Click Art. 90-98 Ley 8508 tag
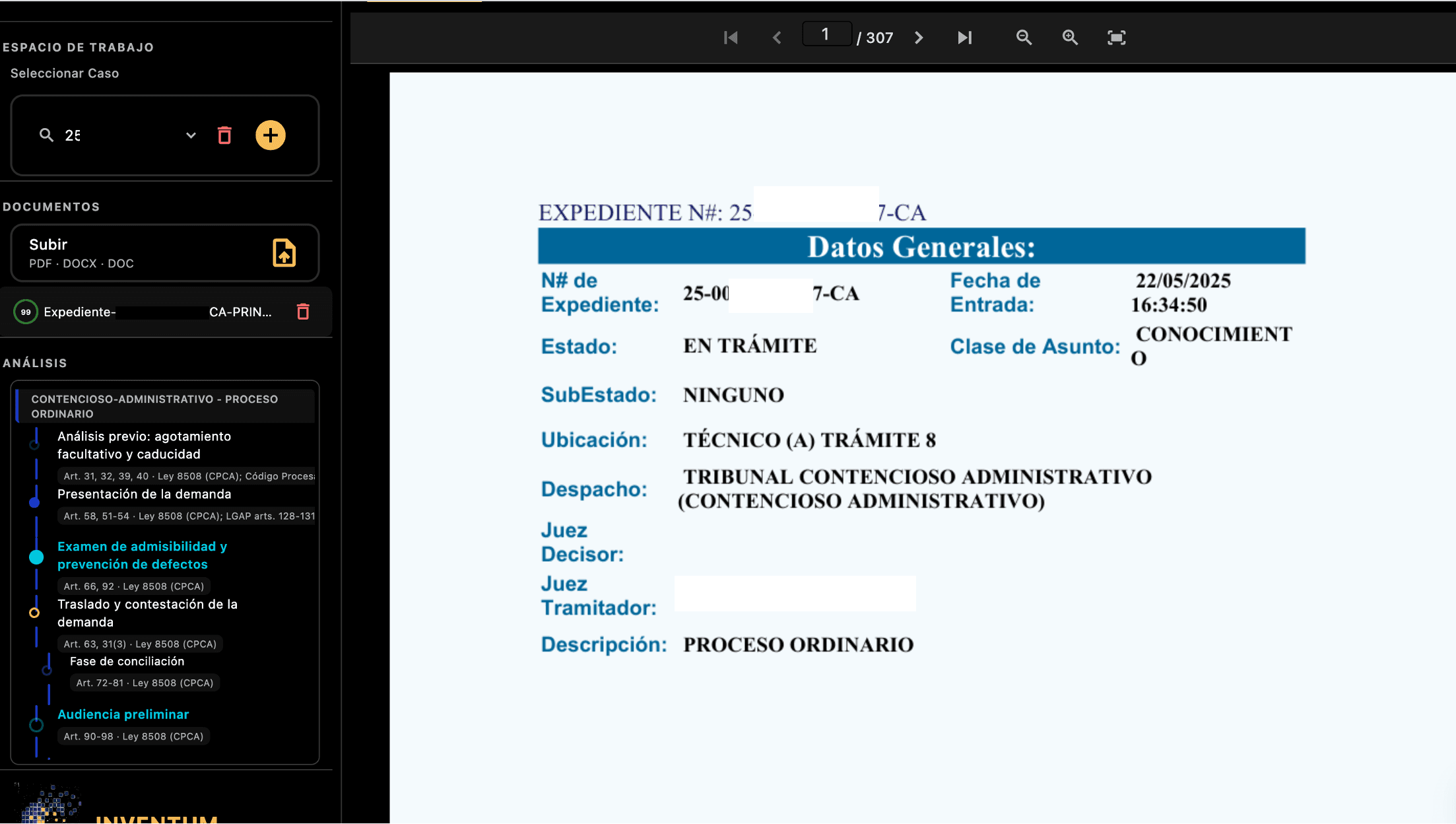The height and width of the screenshot is (824, 1456). [x=133, y=736]
